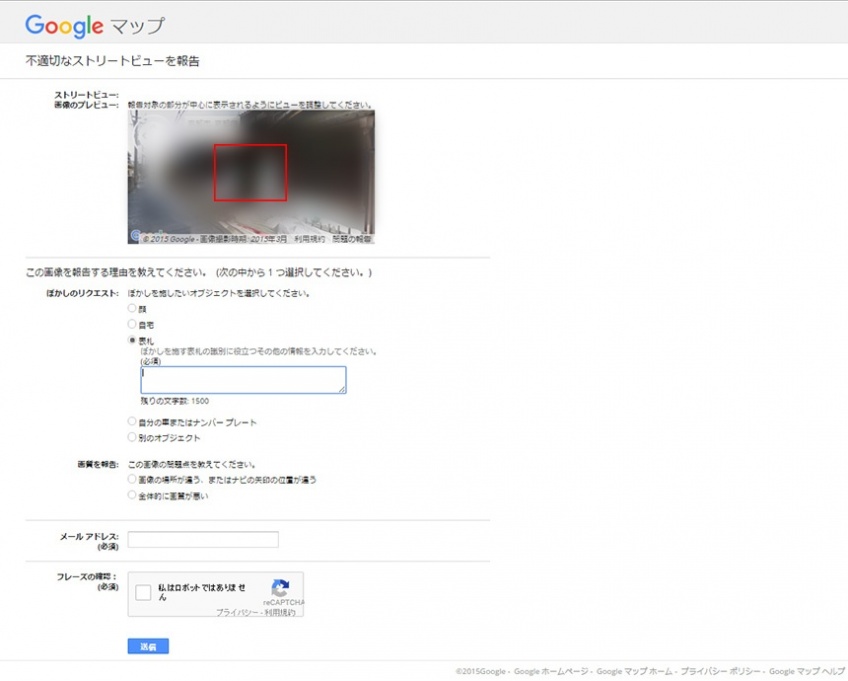This screenshot has height=681, width=848.
Task: Click the reCAPTCHA logo icon
Action: point(282,588)
